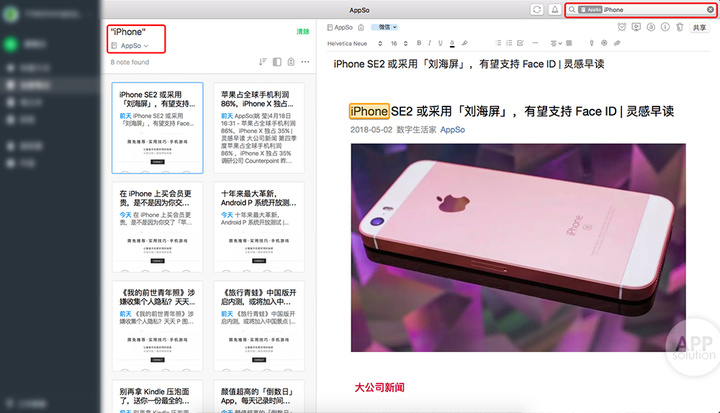Open the notifications bell icon
Image resolution: width=720 pixels, height=413 pixels.
pyautogui.click(x=555, y=10)
